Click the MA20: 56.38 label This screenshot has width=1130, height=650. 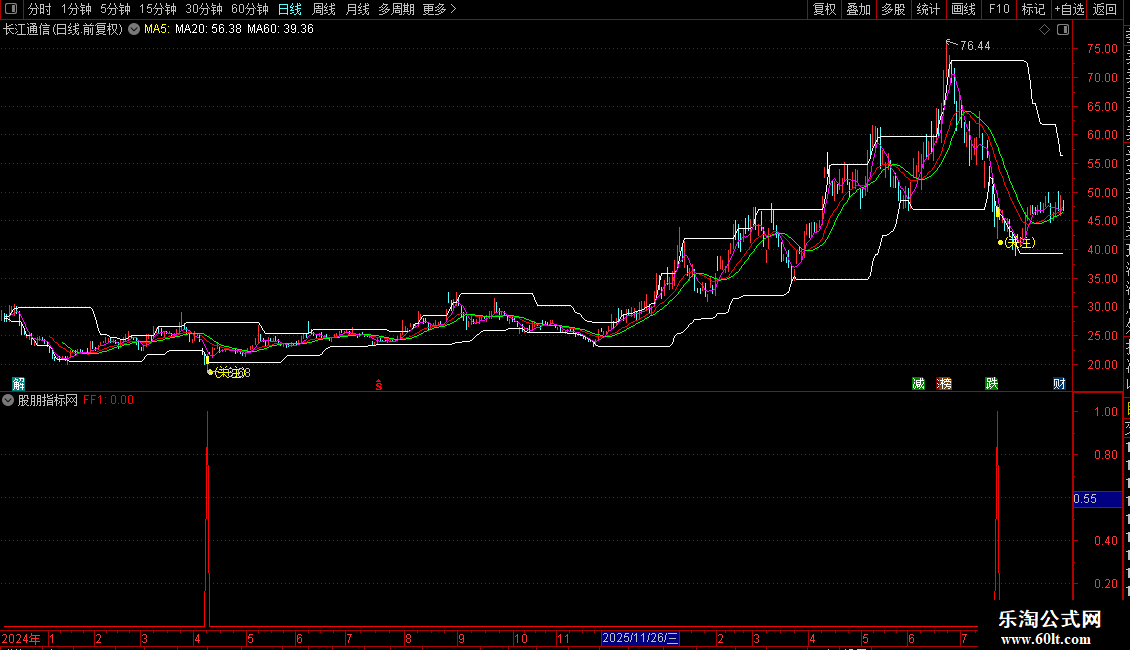[208, 30]
